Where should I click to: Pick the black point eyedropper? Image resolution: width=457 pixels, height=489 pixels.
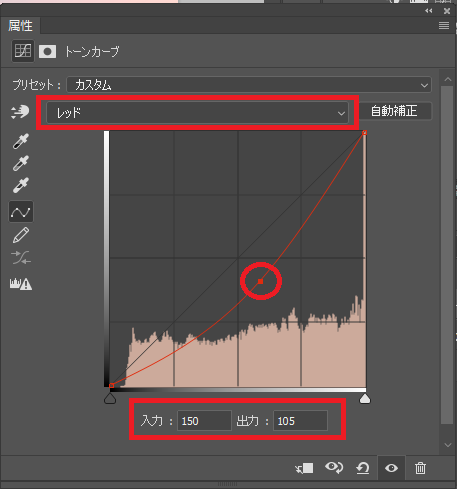(20, 141)
